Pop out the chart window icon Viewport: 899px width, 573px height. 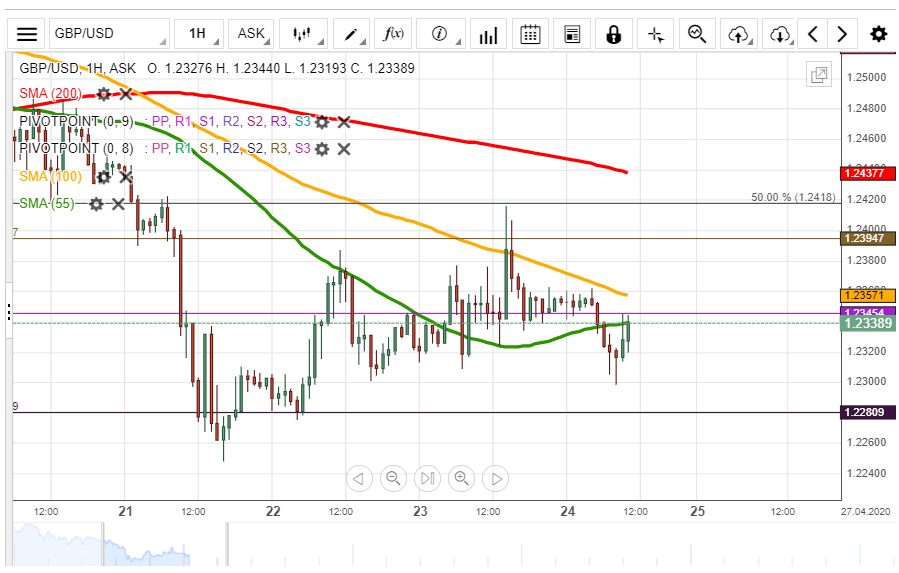819,75
